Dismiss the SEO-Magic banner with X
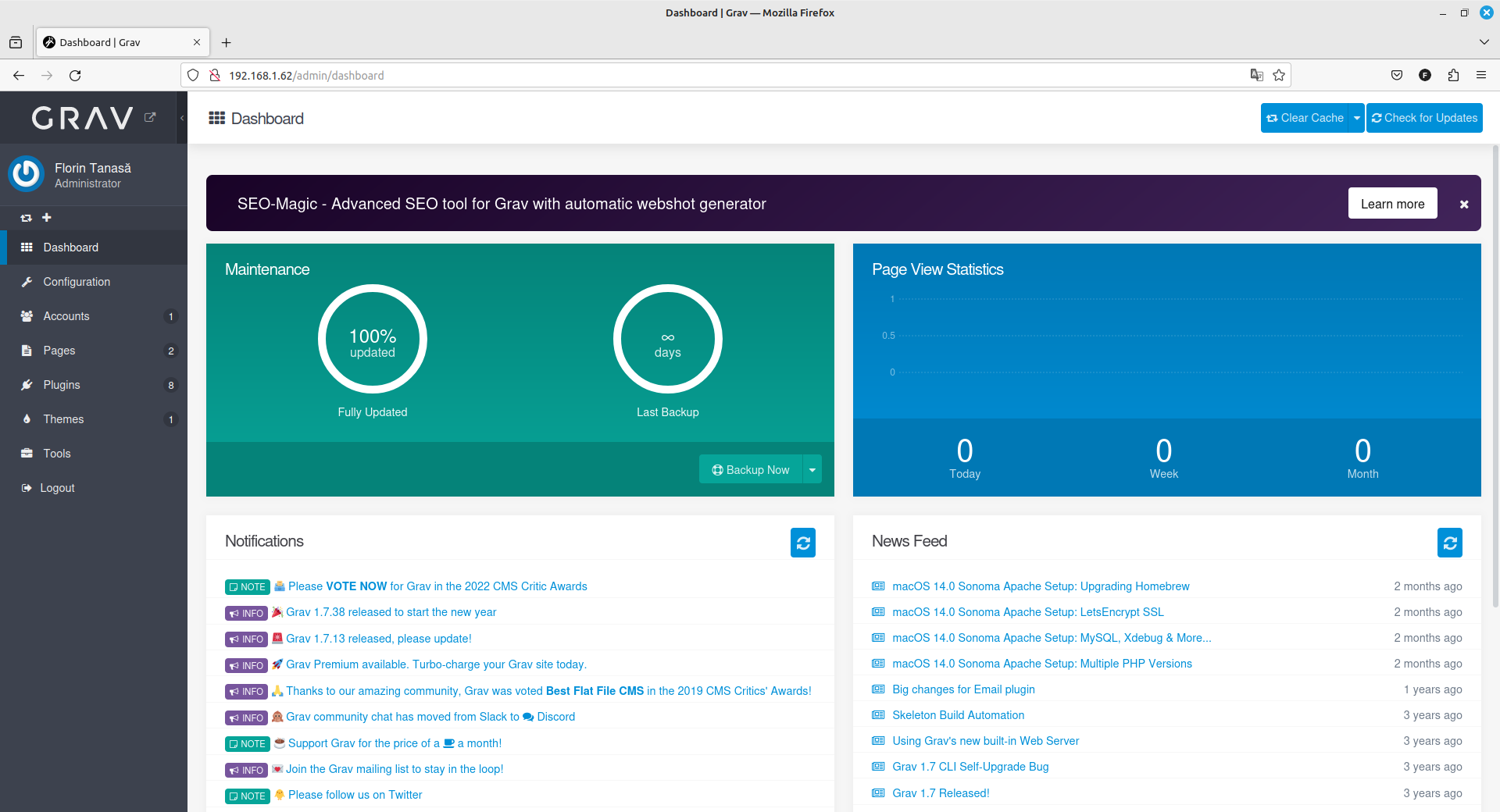Viewport: 1500px width, 812px height. click(1464, 204)
